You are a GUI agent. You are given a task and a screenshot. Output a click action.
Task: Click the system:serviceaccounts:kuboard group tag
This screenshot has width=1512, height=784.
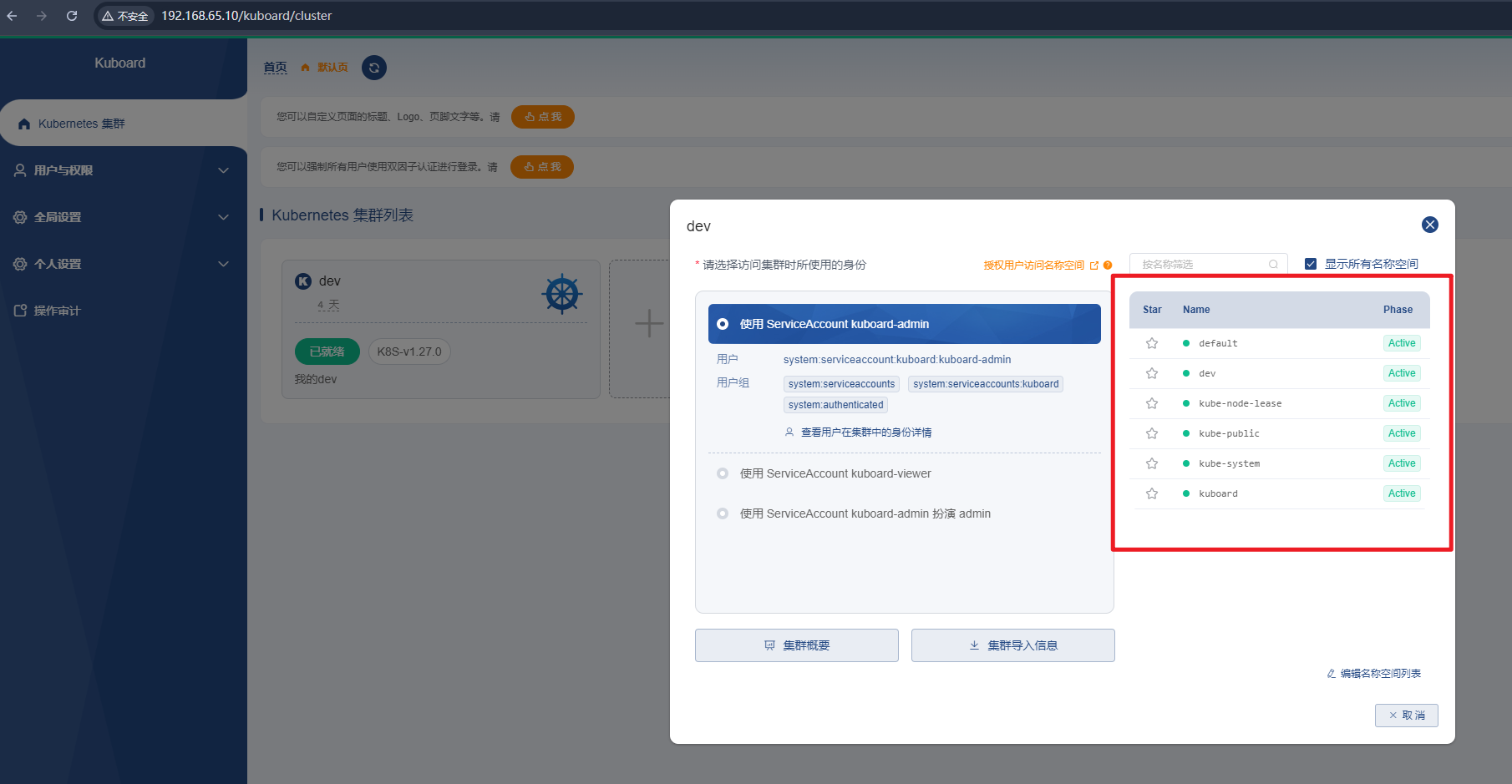coord(986,384)
